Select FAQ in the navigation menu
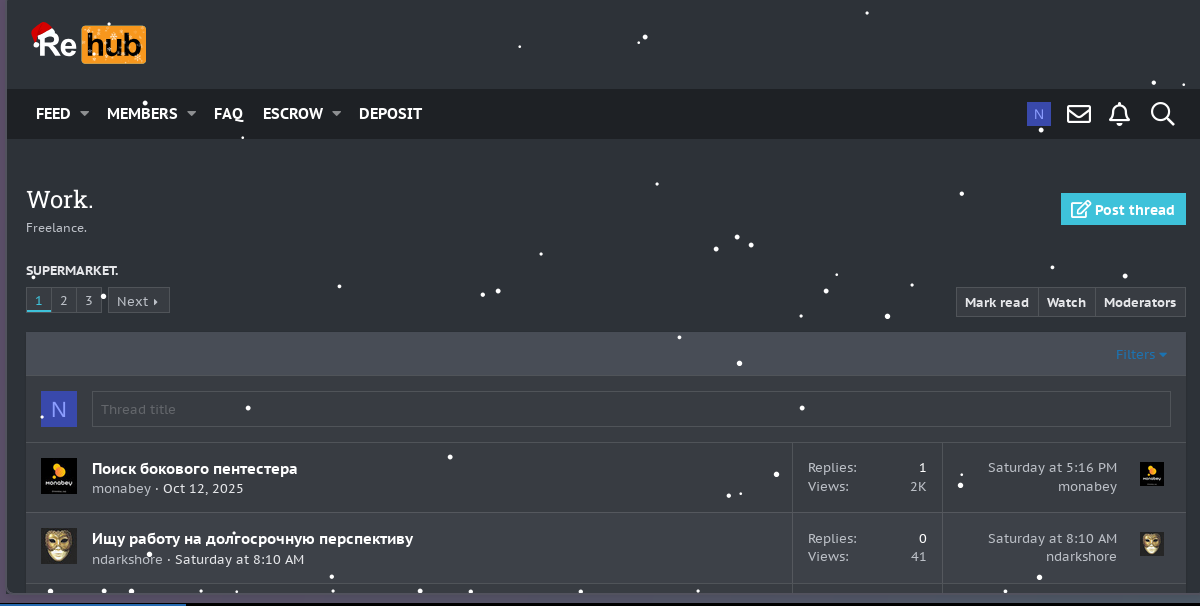This screenshot has height=606, width=1200. (x=229, y=113)
